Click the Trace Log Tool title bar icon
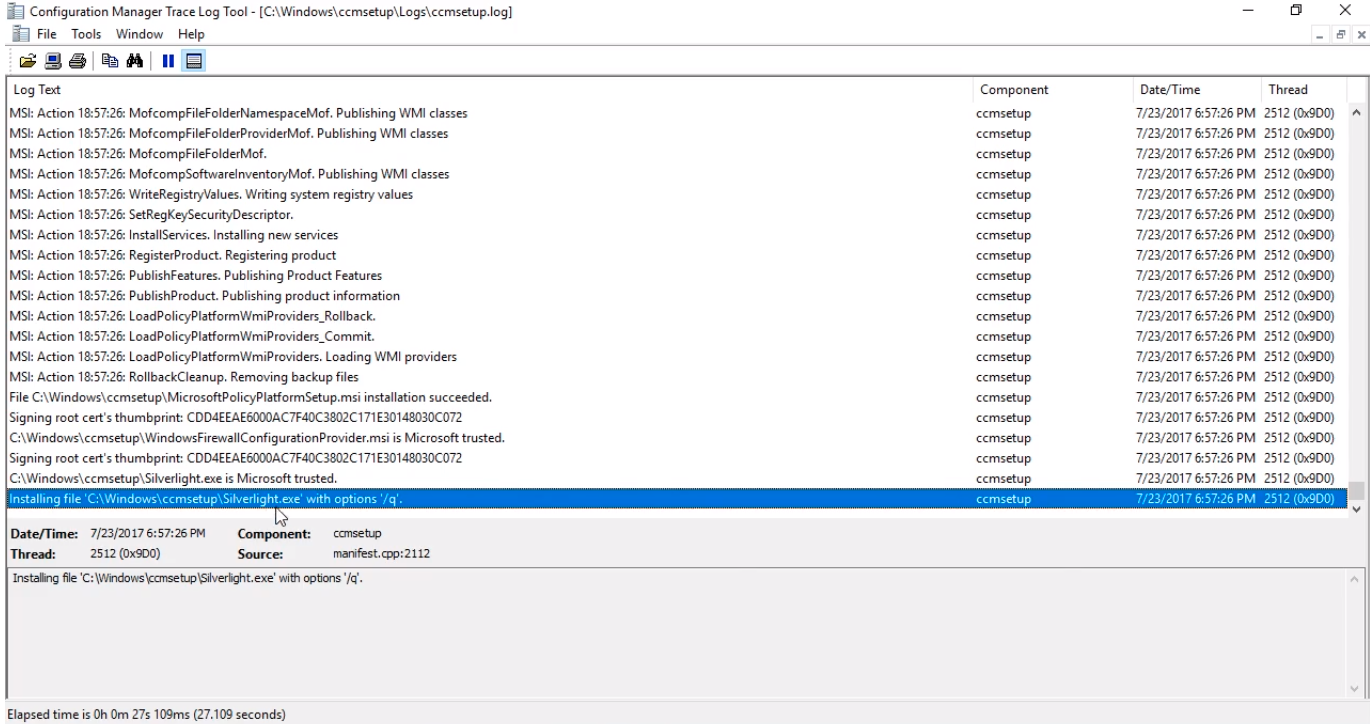The width and height of the screenshot is (1370, 724). (x=16, y=11)
